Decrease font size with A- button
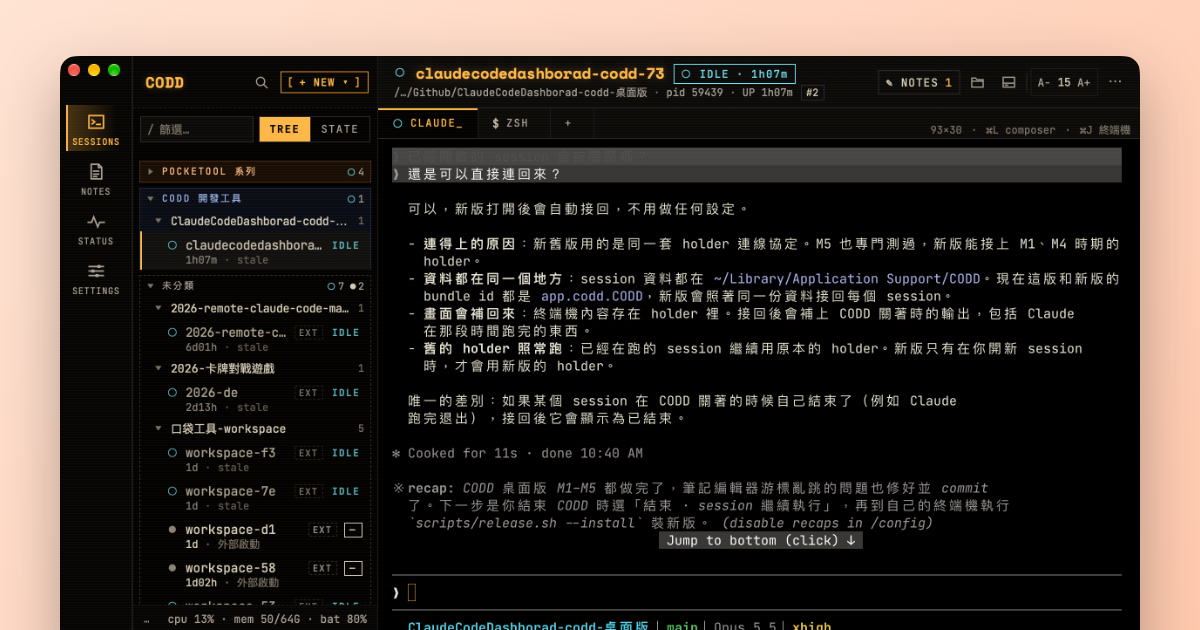This screenshot has height=630, width=1200. (1044, 83)
